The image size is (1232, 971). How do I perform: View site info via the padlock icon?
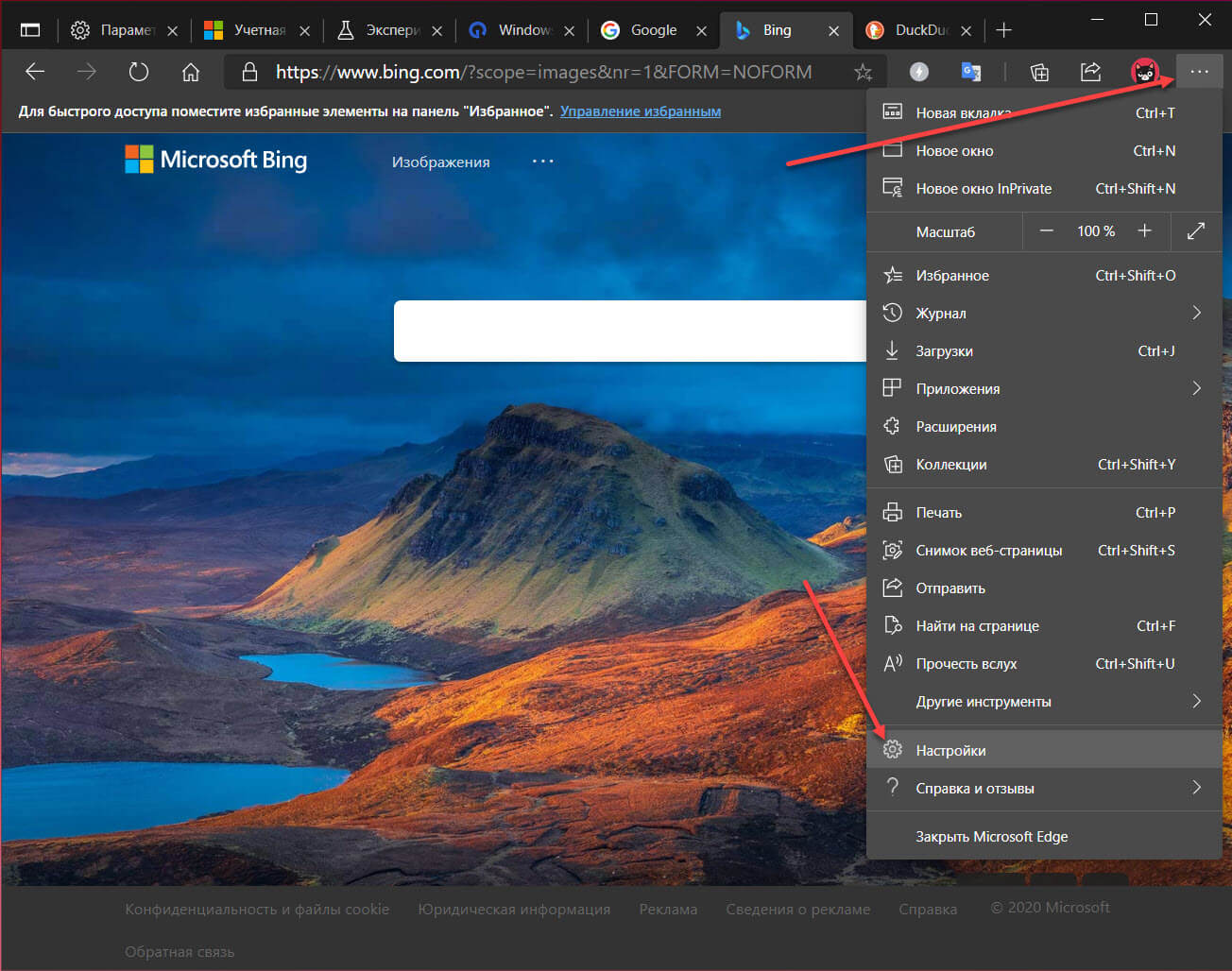pyautogui.click(x=249, y=72)
